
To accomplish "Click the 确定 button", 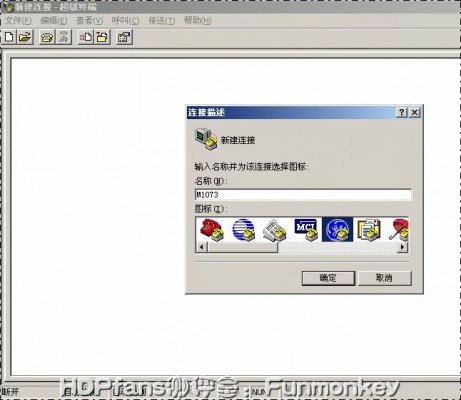I will tap(328, 278).
